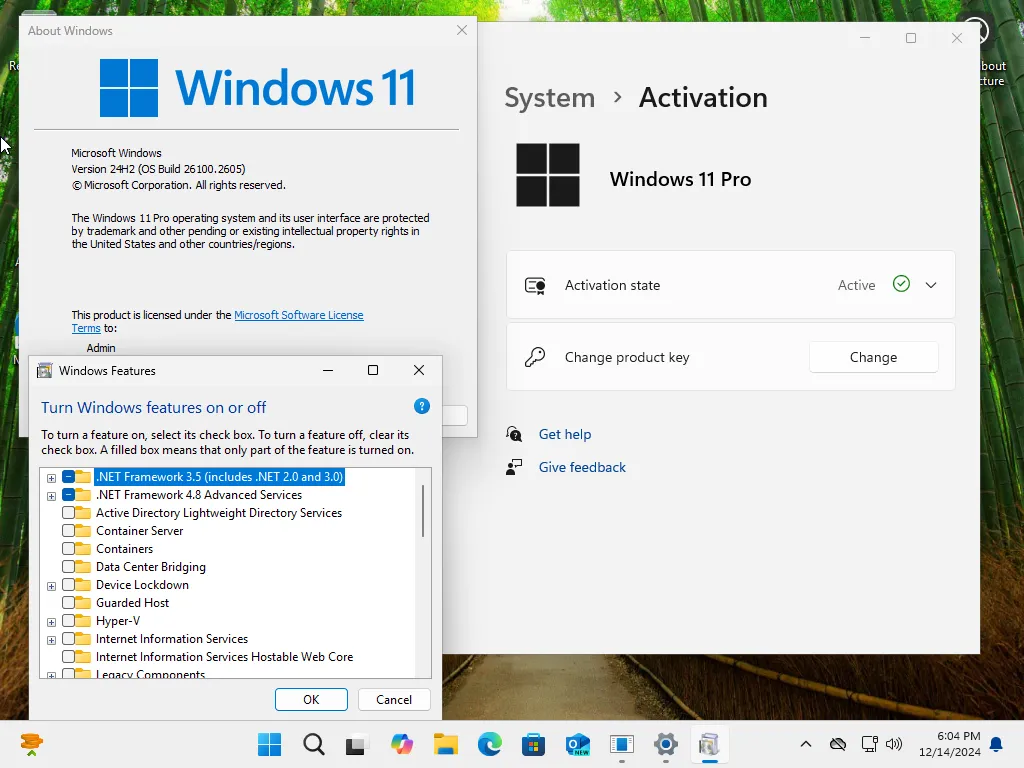This screenshot has width=1024, height=768.
Task: Open the Give feedback link
Action: tap(582, 467)
